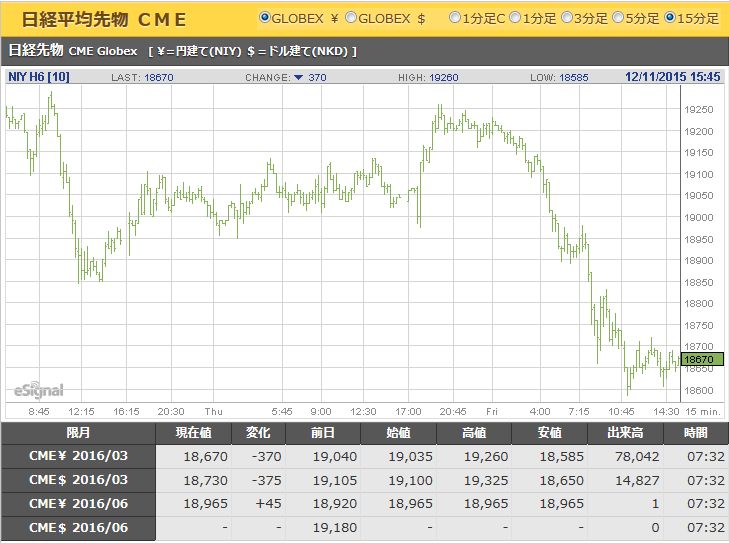
Task: Select the CME$ 2016/03 row label
Action: tap(78, 480)
